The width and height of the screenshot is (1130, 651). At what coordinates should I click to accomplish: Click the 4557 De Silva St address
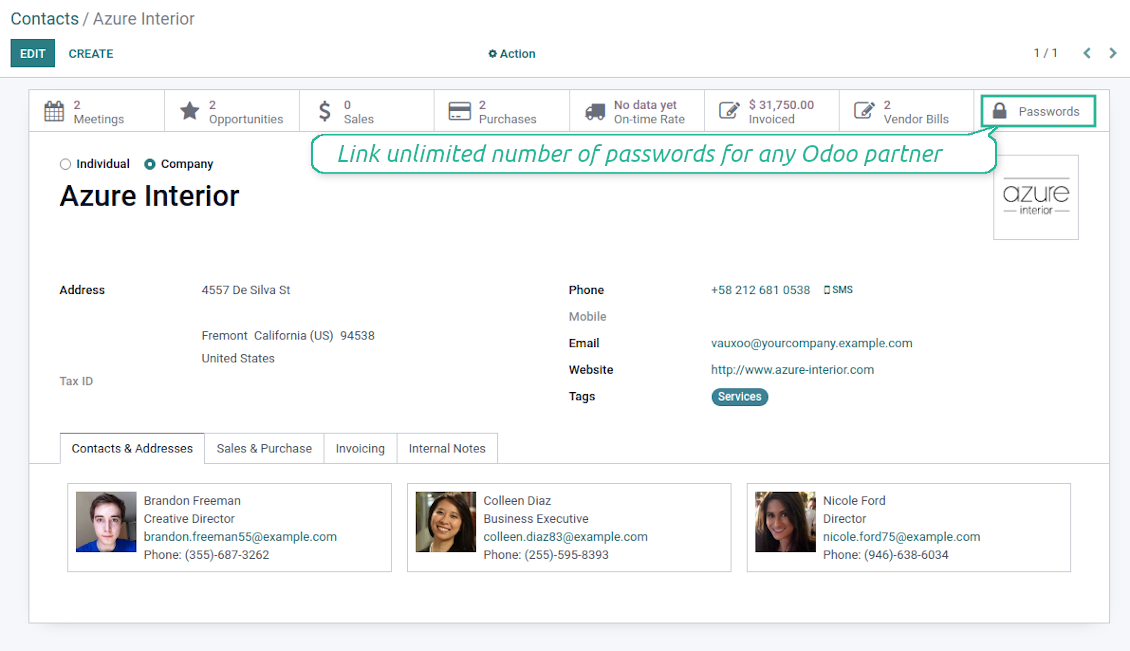246,290
